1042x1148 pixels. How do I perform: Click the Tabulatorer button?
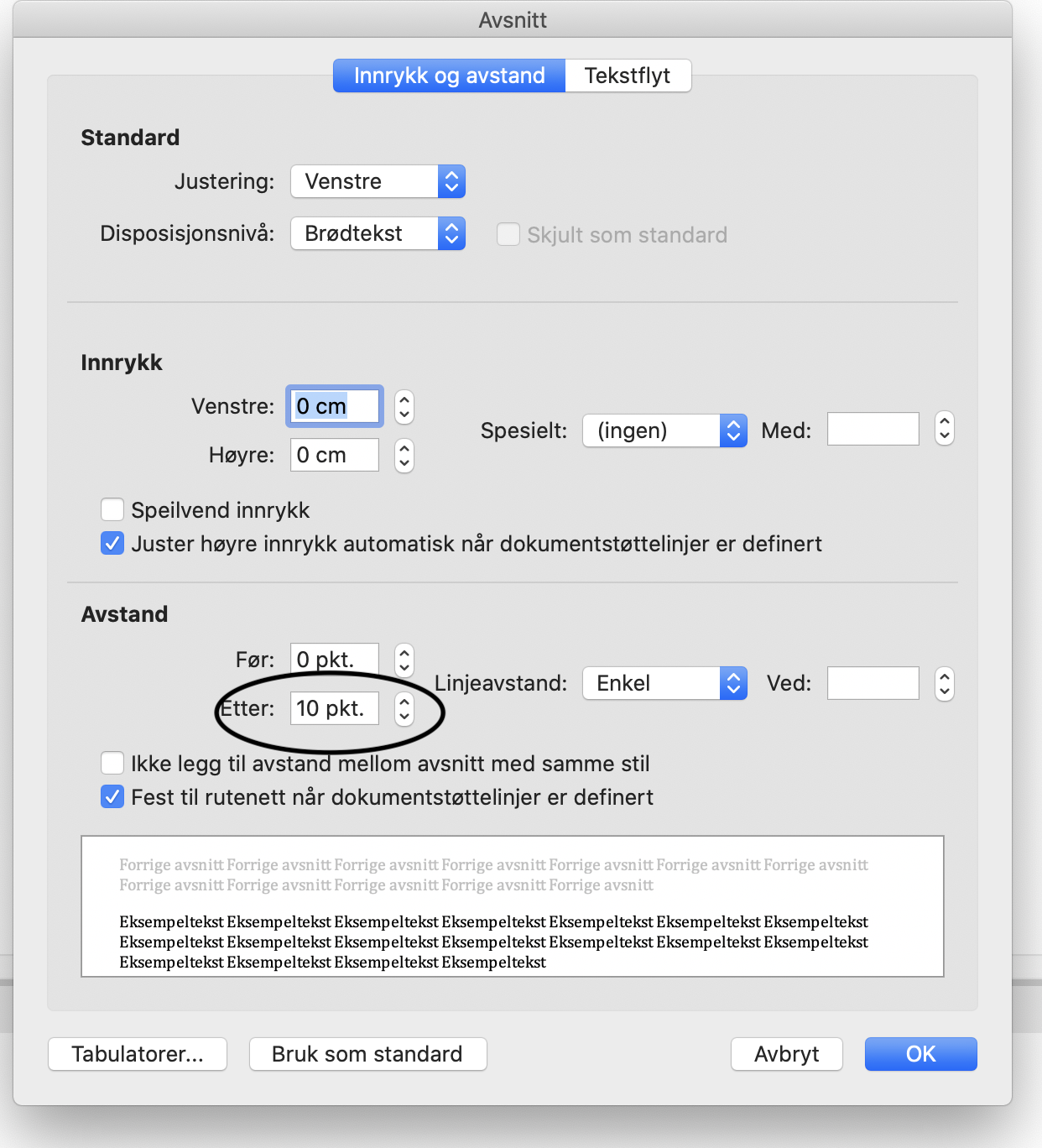coord(137,1054)
